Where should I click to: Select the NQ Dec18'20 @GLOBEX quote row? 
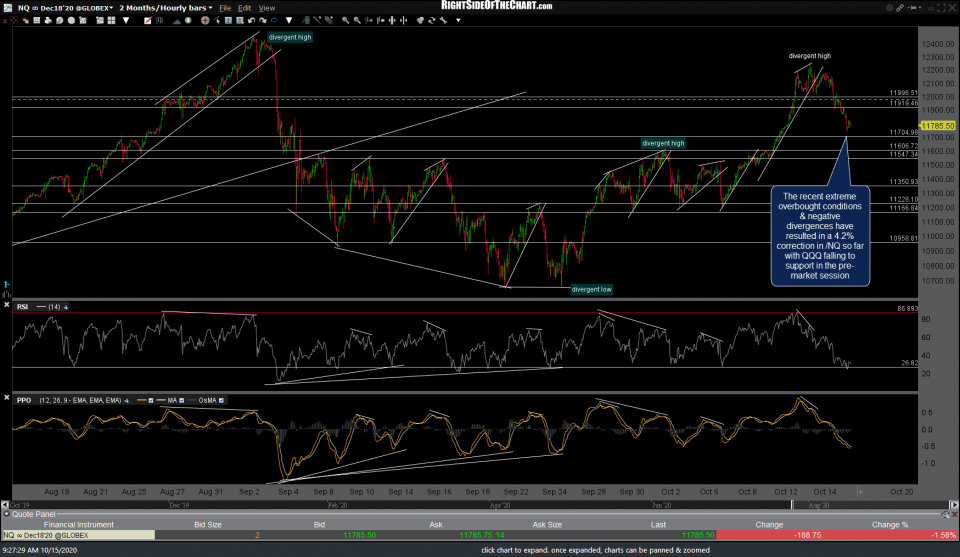479,535
